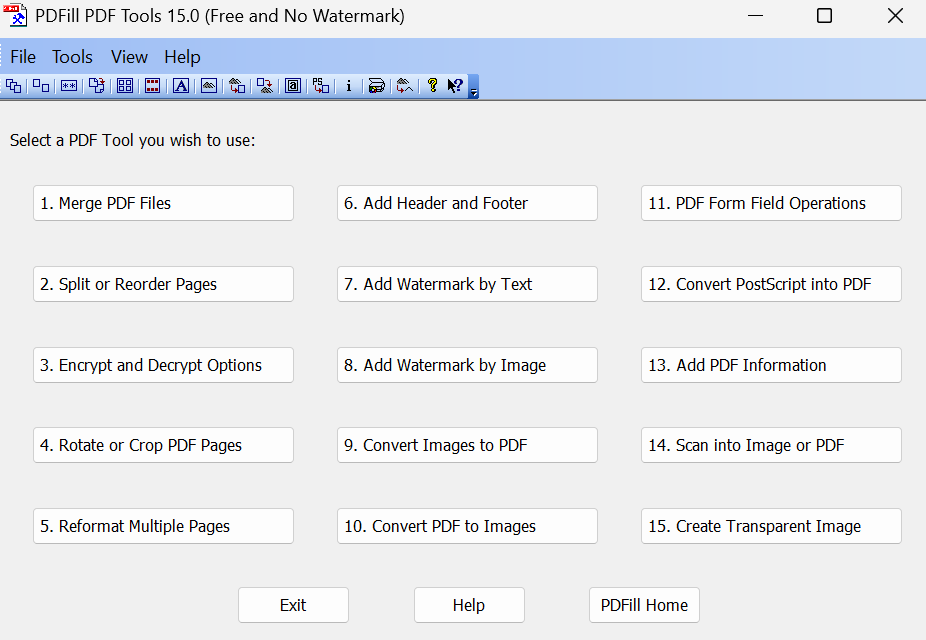This screenshot has height=640, width=926.
Task: Click the context help arrow-question icon
Action: [x=455, y=86]
